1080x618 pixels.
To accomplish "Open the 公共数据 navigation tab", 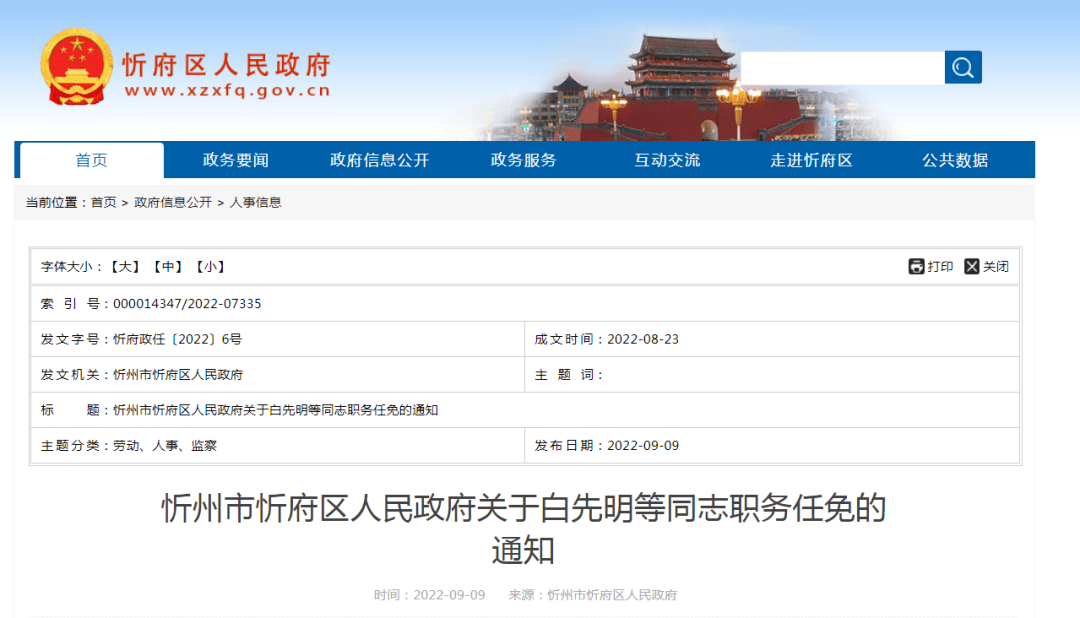I will [x=955, y=160].
